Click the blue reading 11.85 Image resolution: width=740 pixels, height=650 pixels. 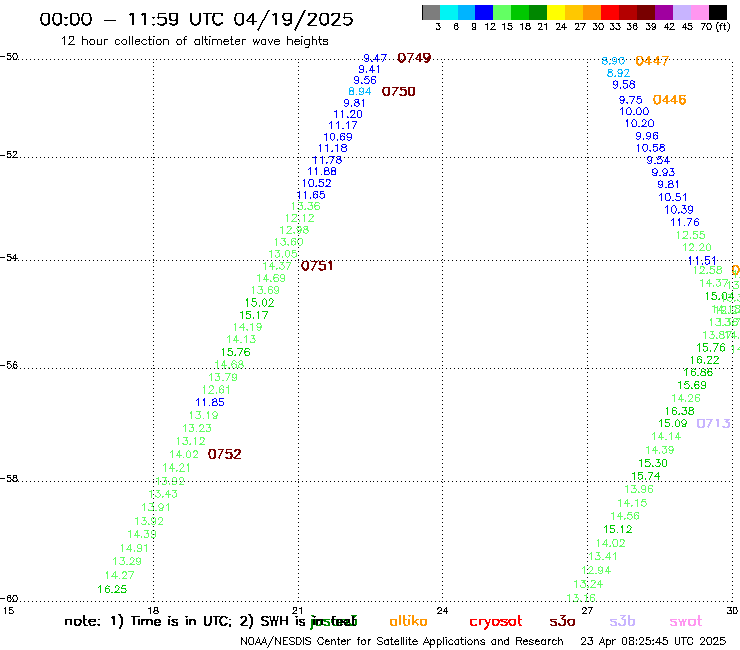tap(210, 402)
